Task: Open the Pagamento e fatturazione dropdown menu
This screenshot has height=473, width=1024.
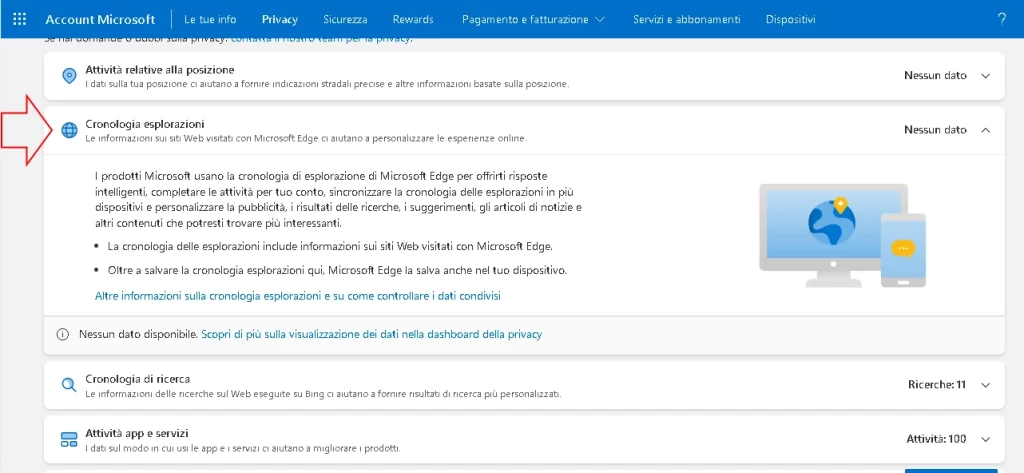Action: (x=534, y=20)
